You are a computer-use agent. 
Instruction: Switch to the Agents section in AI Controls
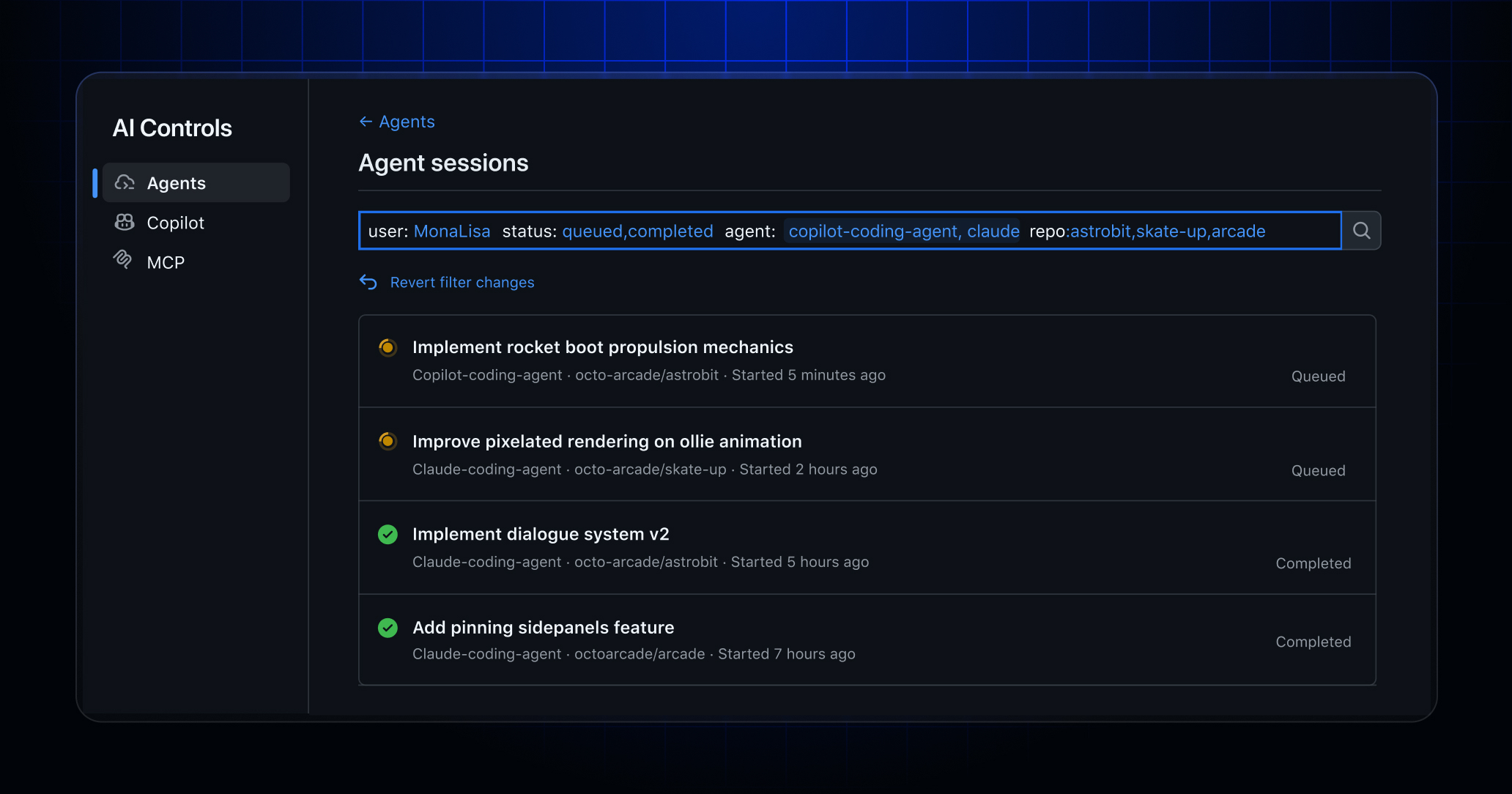[176, 182]
